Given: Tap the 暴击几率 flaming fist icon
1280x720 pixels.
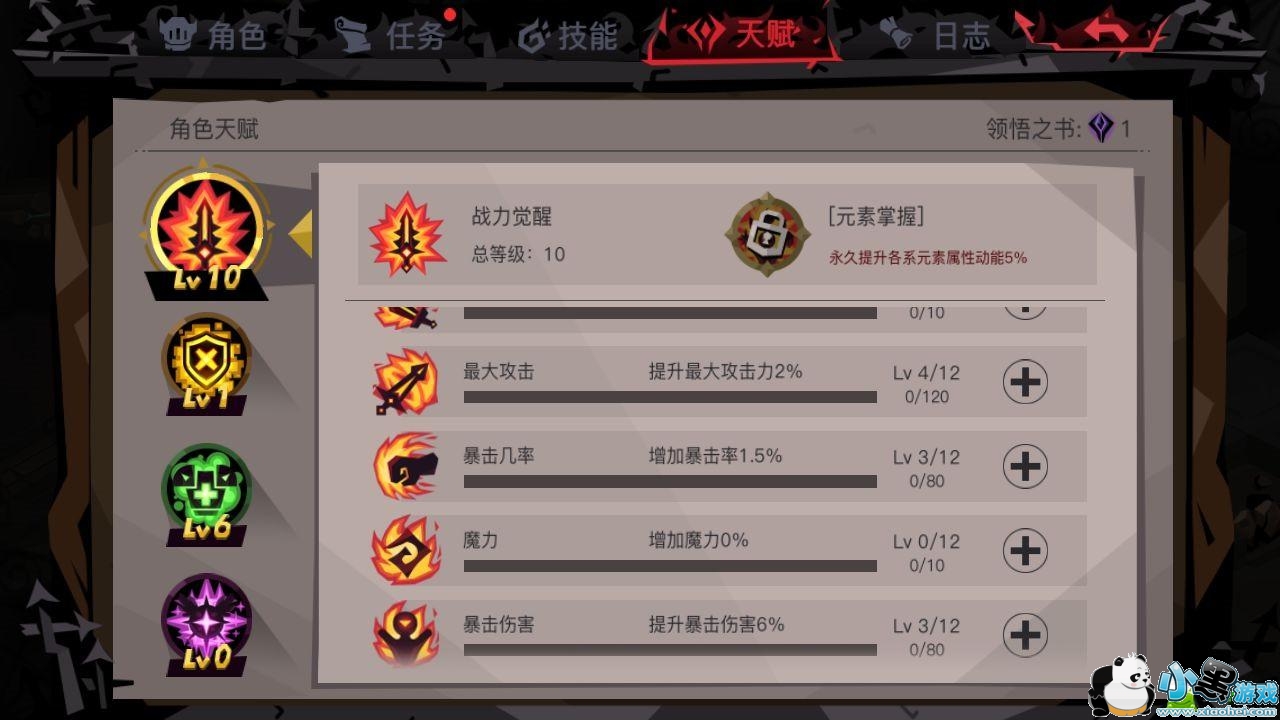Looking at the screenshot, I should tap(405, 465).
